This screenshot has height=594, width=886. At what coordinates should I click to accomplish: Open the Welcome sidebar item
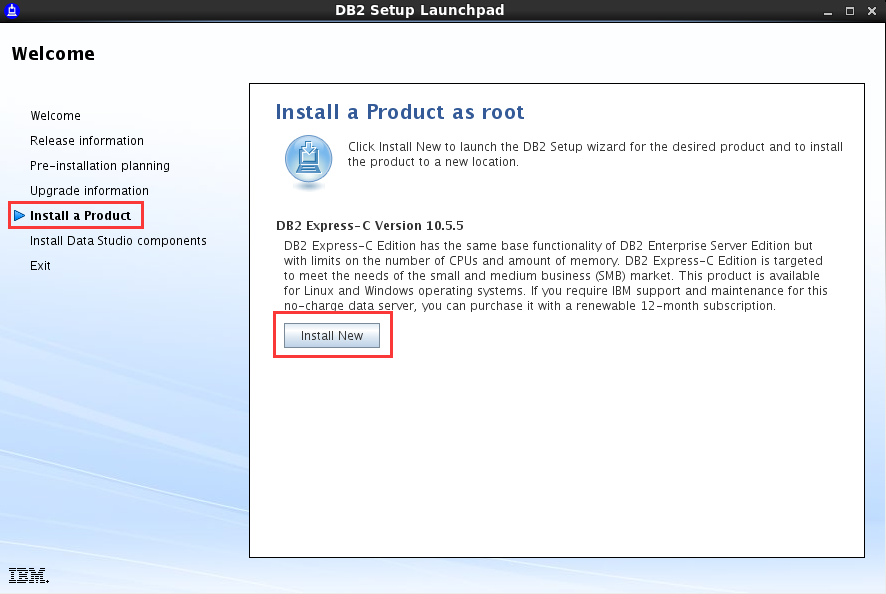pyautogui.click(x=55, y=116)
